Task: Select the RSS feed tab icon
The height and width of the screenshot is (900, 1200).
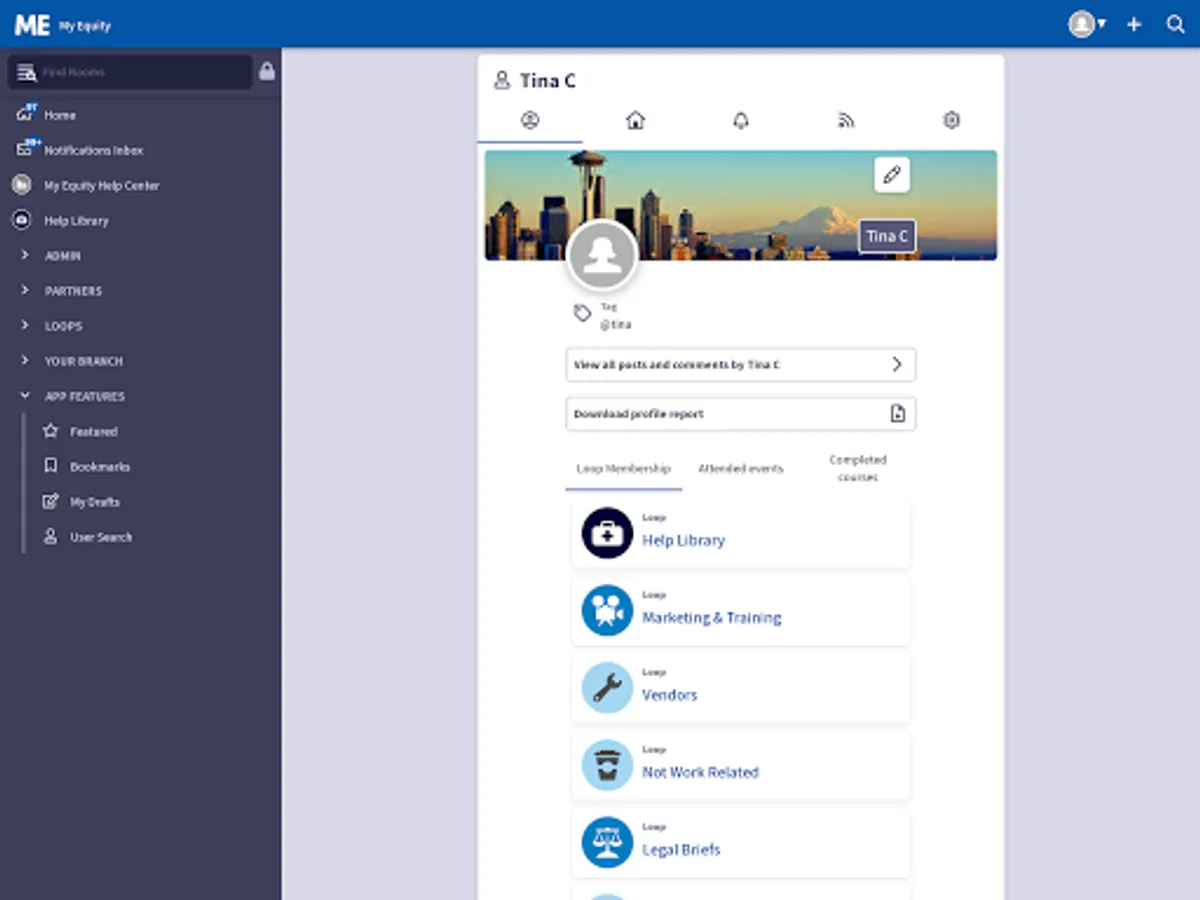Action: pos(846,120)
